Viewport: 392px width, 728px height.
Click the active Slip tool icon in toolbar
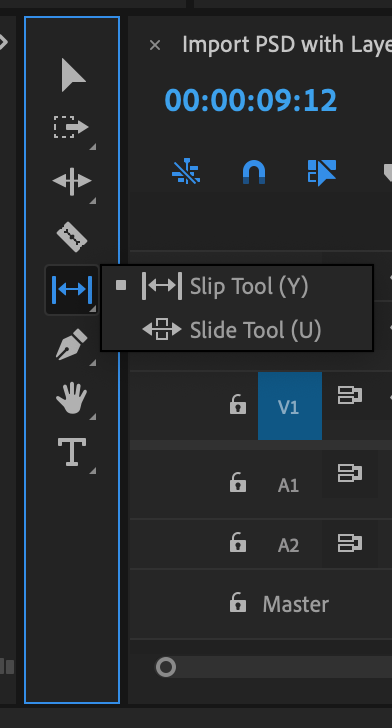72,290
